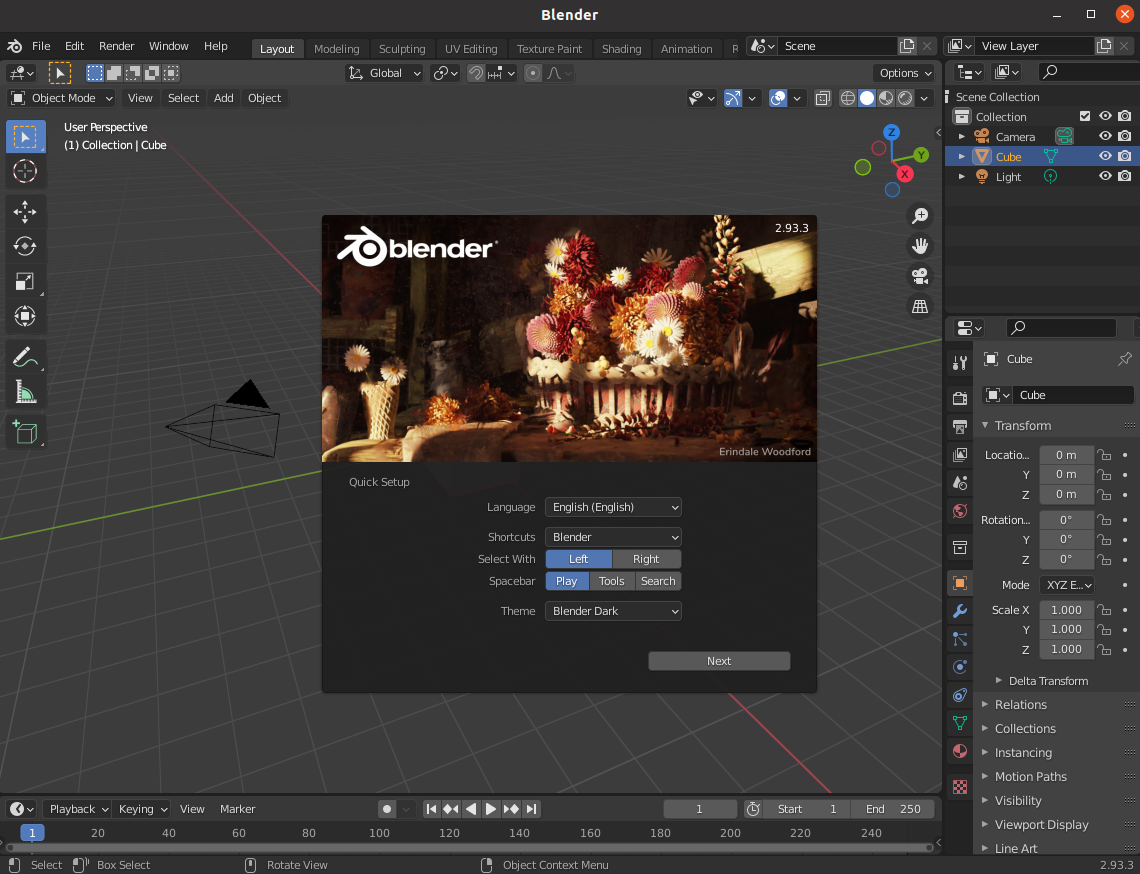Viewport: 1140px width, 874px height.
Task: Toggle the snap magnet button
Action: (475, 73)
